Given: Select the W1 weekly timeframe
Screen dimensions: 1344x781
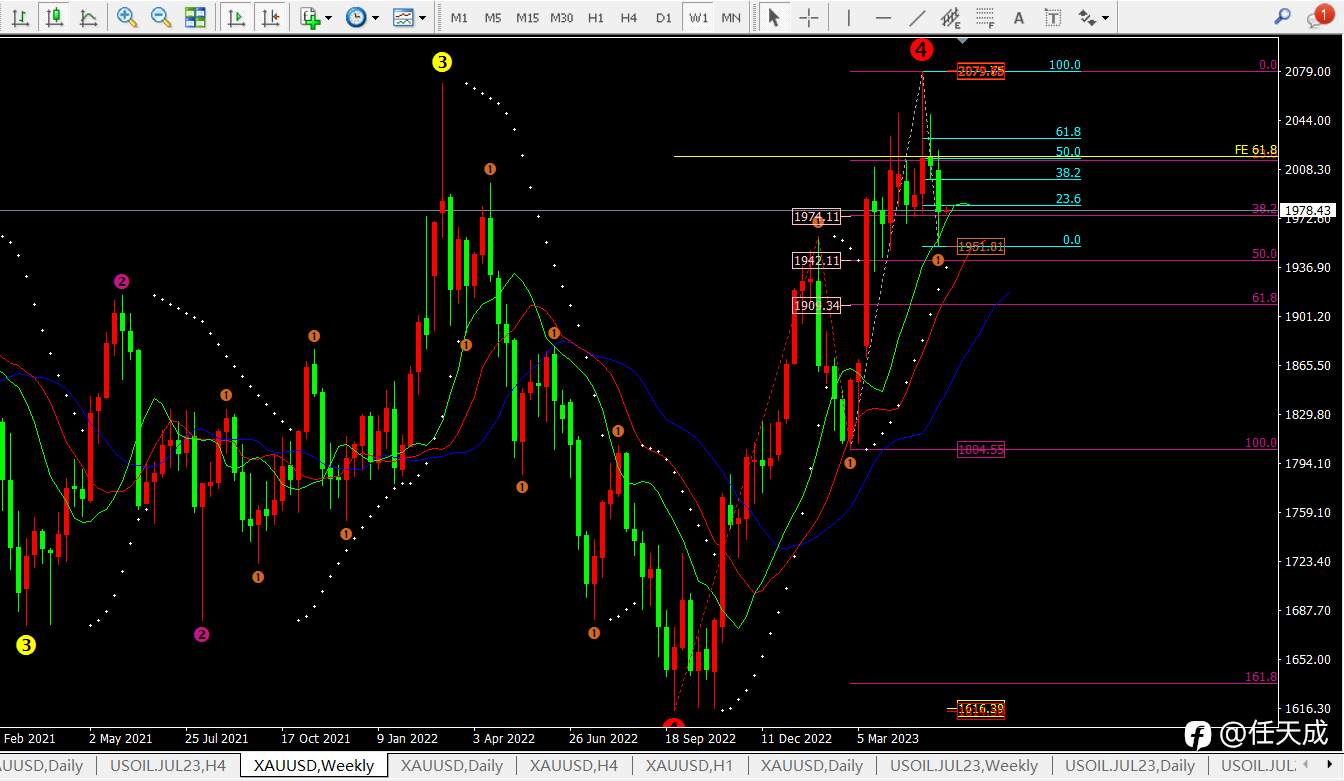Looking at the screenshot, I should tap(698, 18).
